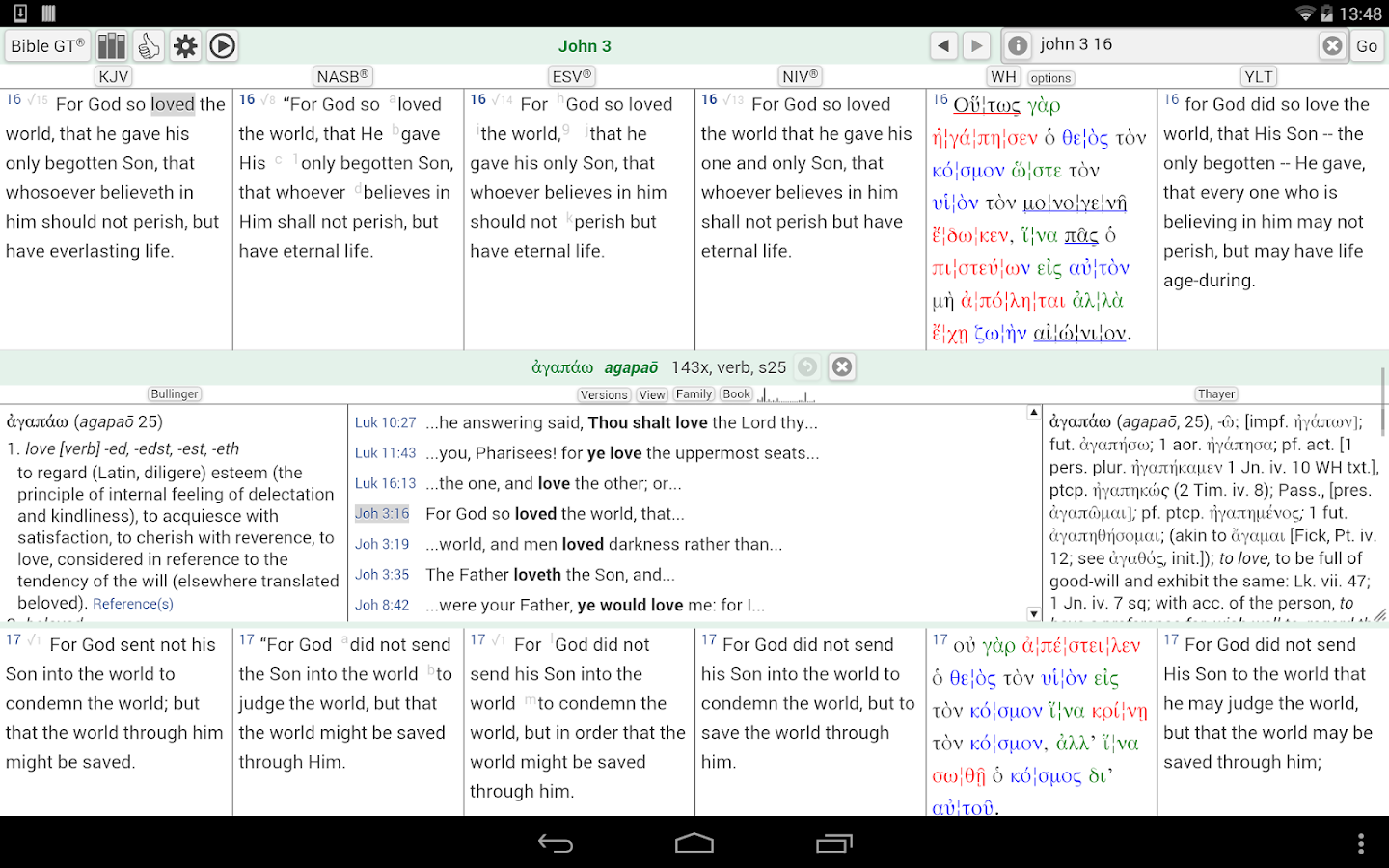Open the Reference(s) link in Bullinger entry

132,604
